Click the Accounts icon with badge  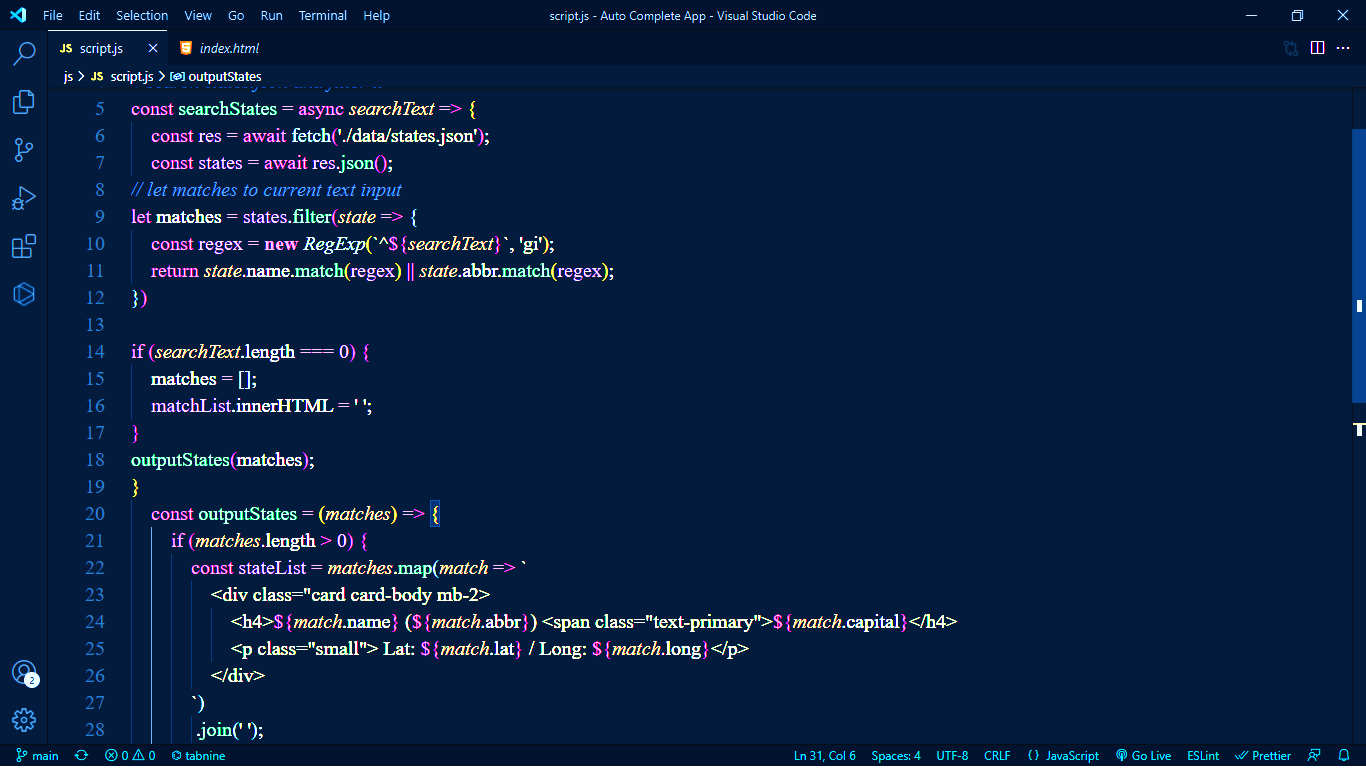click(x=24, y=673)
